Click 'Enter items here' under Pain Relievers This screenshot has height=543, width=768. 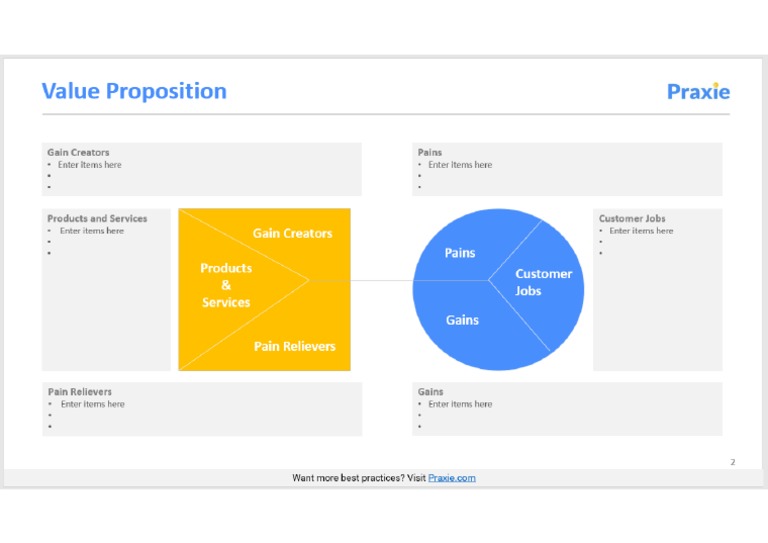point(92,404)
